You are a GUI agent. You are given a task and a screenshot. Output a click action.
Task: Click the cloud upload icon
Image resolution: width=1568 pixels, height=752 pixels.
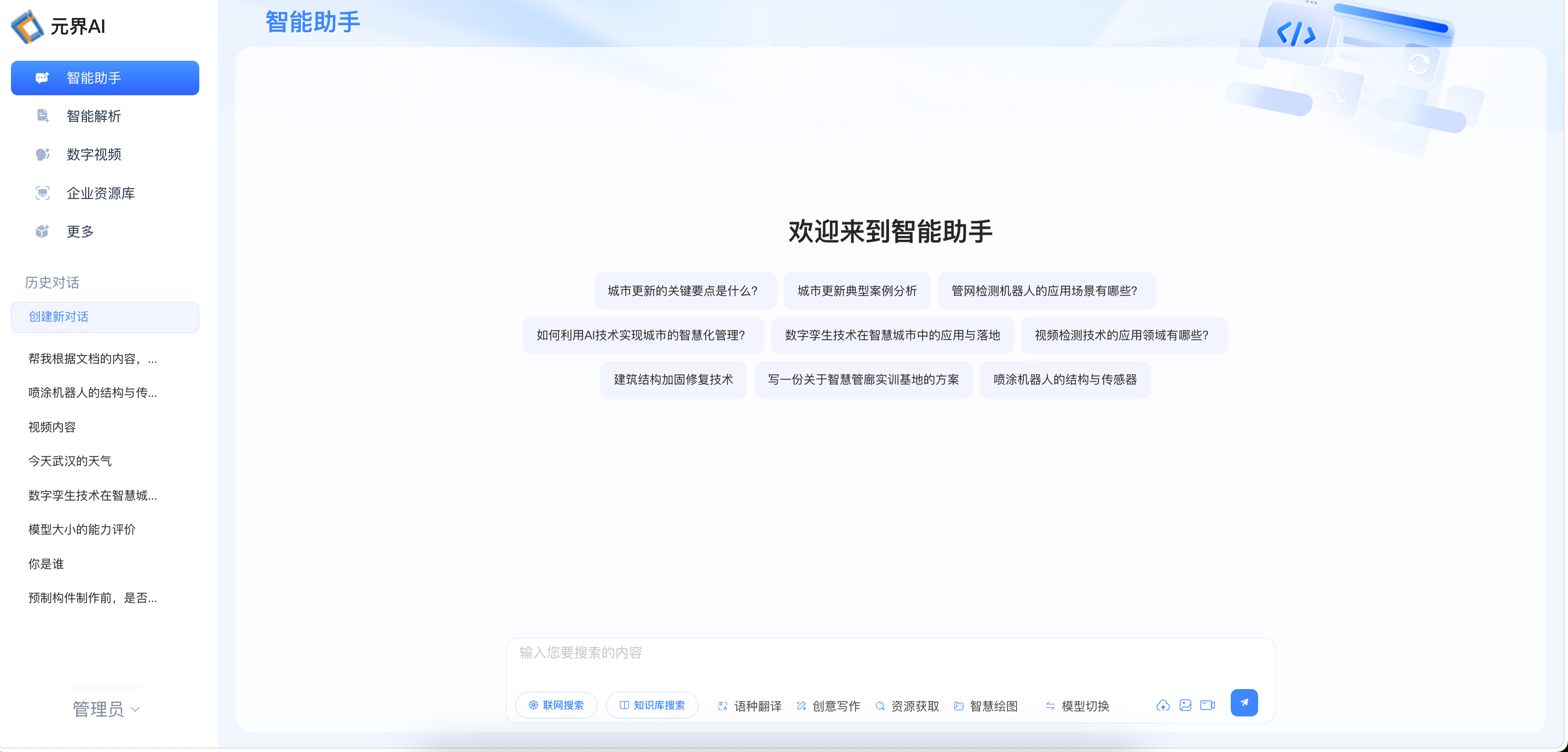[1163, 705]
